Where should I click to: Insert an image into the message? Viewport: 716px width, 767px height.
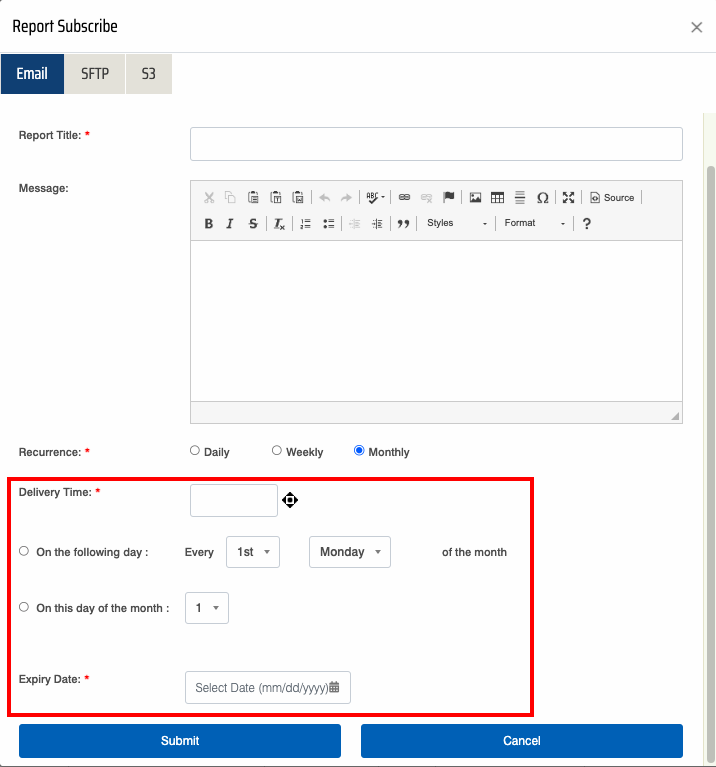476,198
